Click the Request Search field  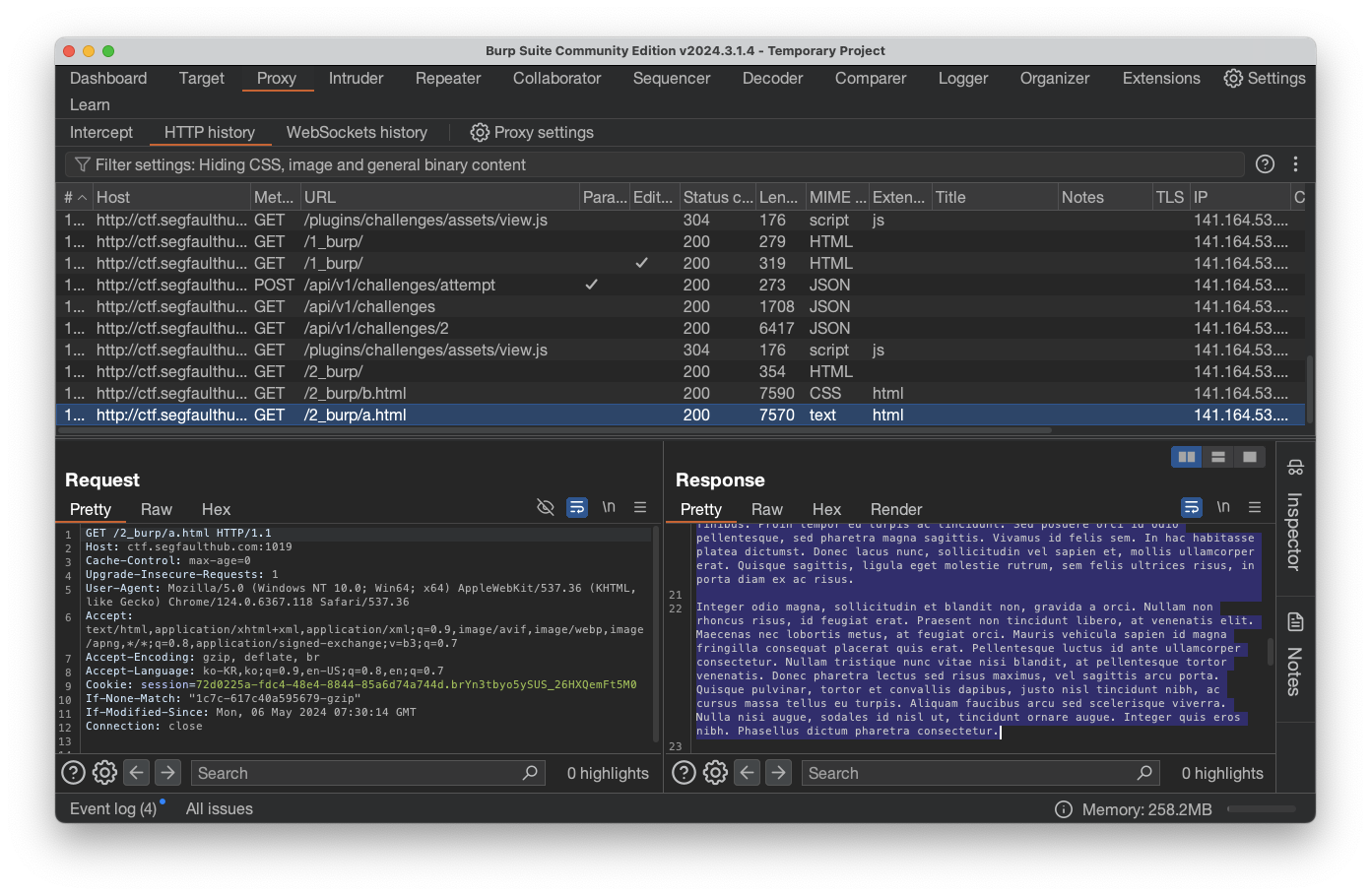(366, 773)
